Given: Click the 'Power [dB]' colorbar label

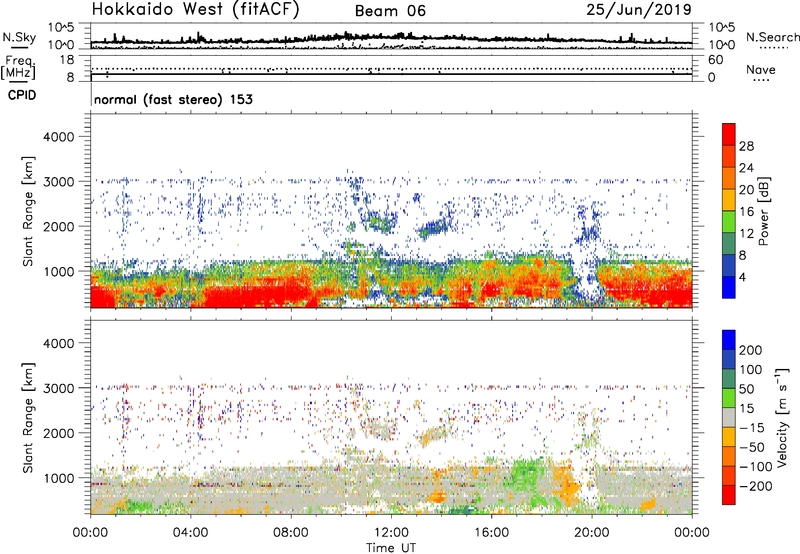Looking at the screenshot, I should click(x=764, y=211).
